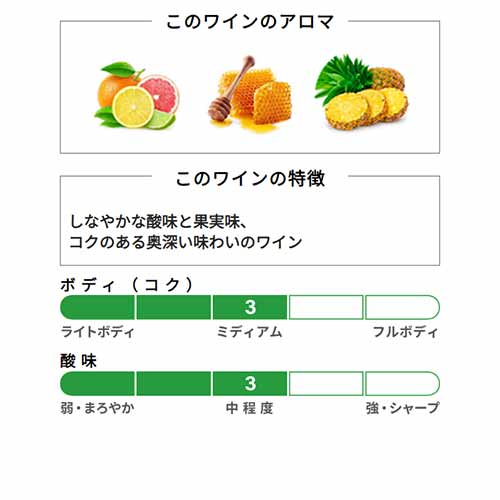Click the このワインのアロマ heading

[250, 22]
